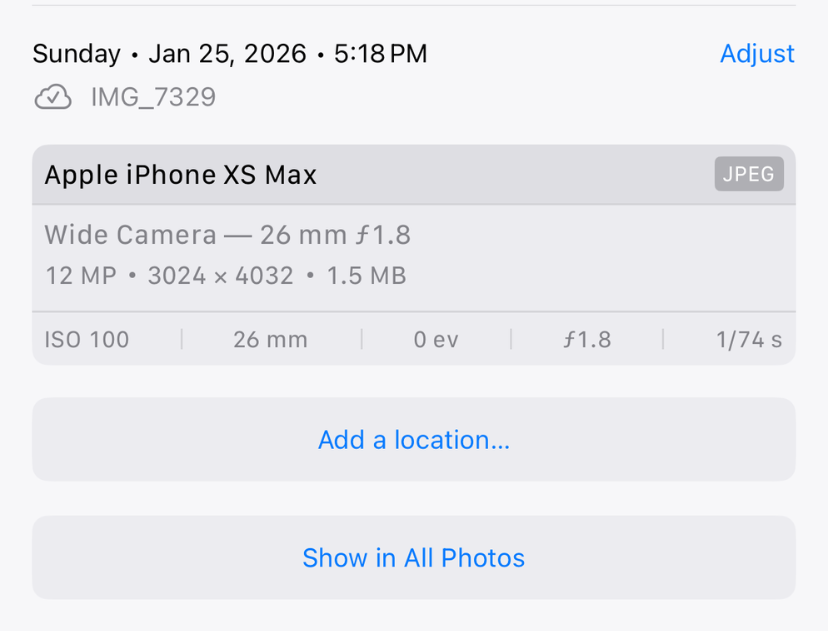
Task: Select the 0 ev exposure value
Action: click(x=436, y=340)
